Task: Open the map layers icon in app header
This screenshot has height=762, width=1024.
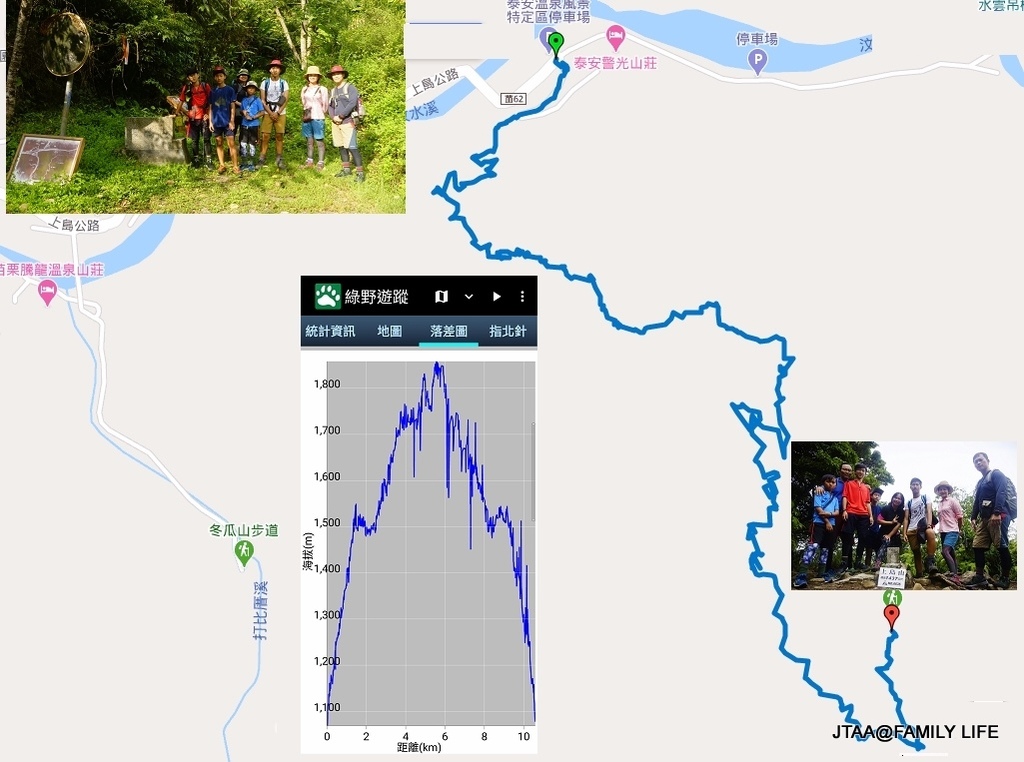Action: pyautogui.click(x=441, y=296)
